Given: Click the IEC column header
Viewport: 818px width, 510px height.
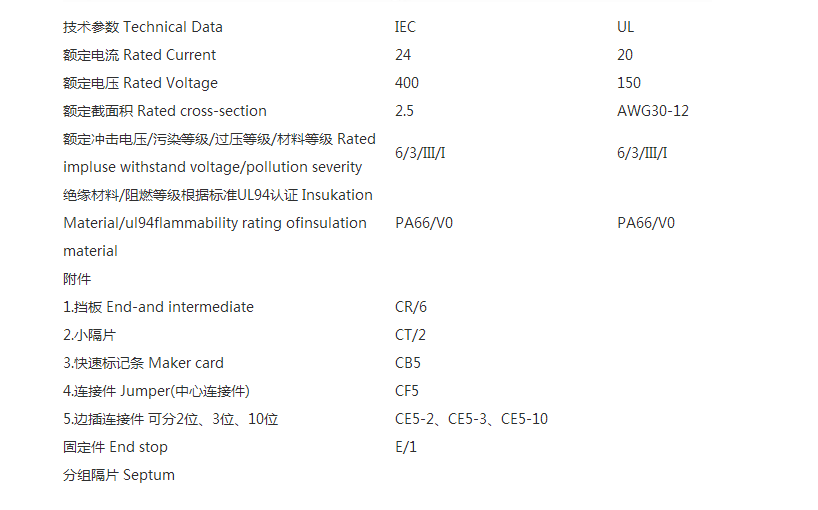Looking at the screenshot, I should coord(405,27).
